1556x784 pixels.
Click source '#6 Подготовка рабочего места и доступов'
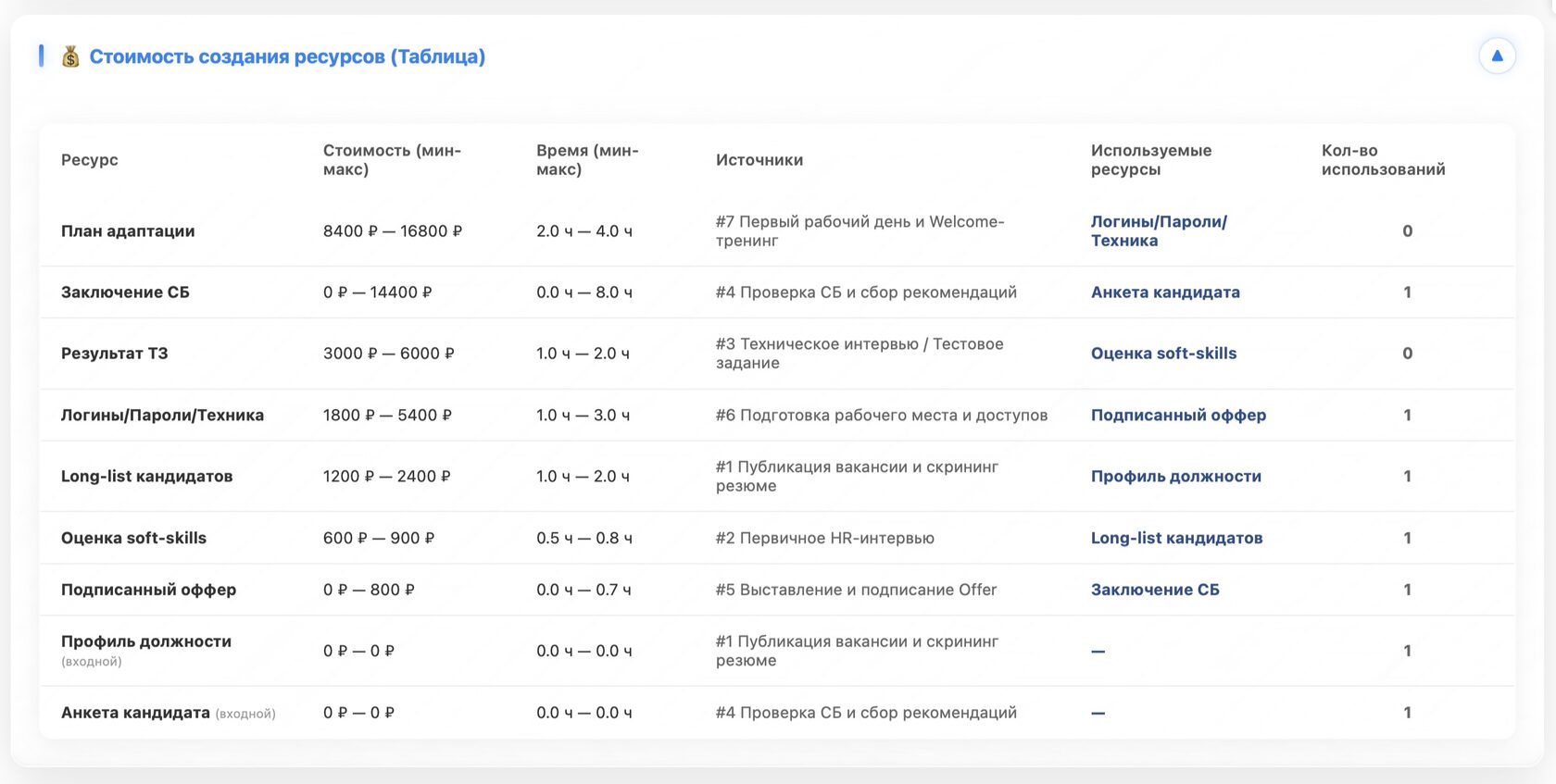pyautogui.click(x=882, y=415)
